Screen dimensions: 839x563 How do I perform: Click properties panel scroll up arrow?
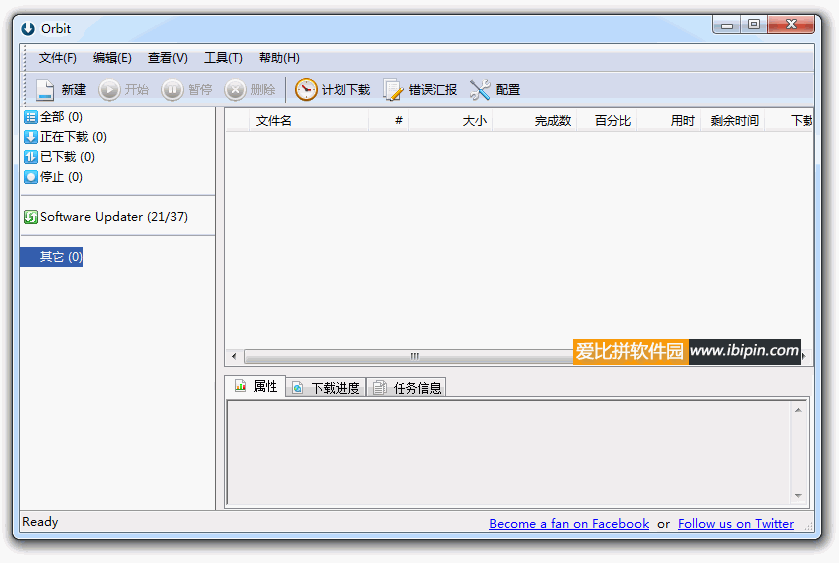point(798,410)
